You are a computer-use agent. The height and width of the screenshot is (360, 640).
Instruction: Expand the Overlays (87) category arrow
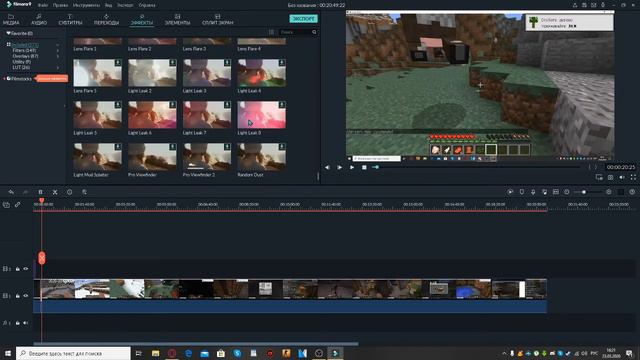58,56
